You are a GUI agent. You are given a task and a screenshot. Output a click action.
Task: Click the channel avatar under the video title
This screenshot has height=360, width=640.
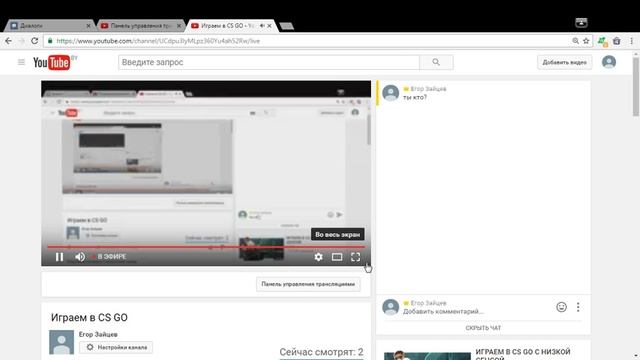(x=62, y=342)
